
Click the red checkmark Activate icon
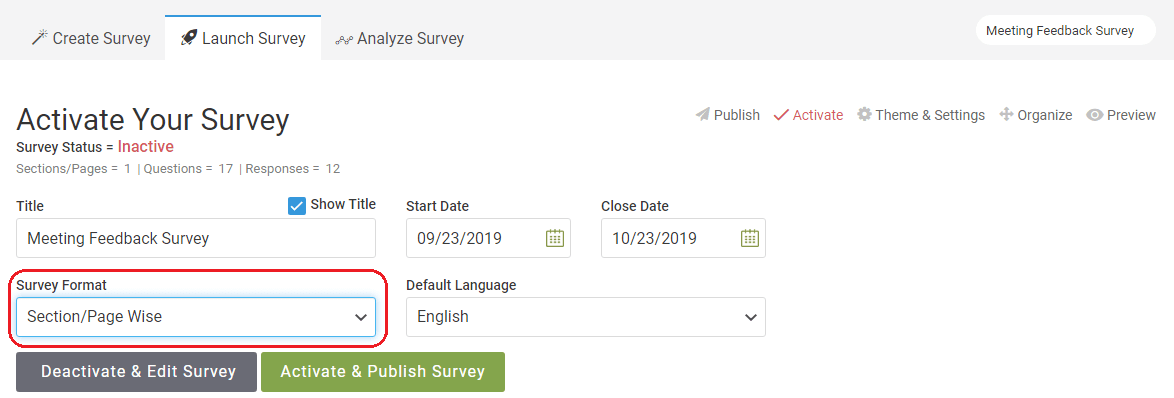click(782, 115)
